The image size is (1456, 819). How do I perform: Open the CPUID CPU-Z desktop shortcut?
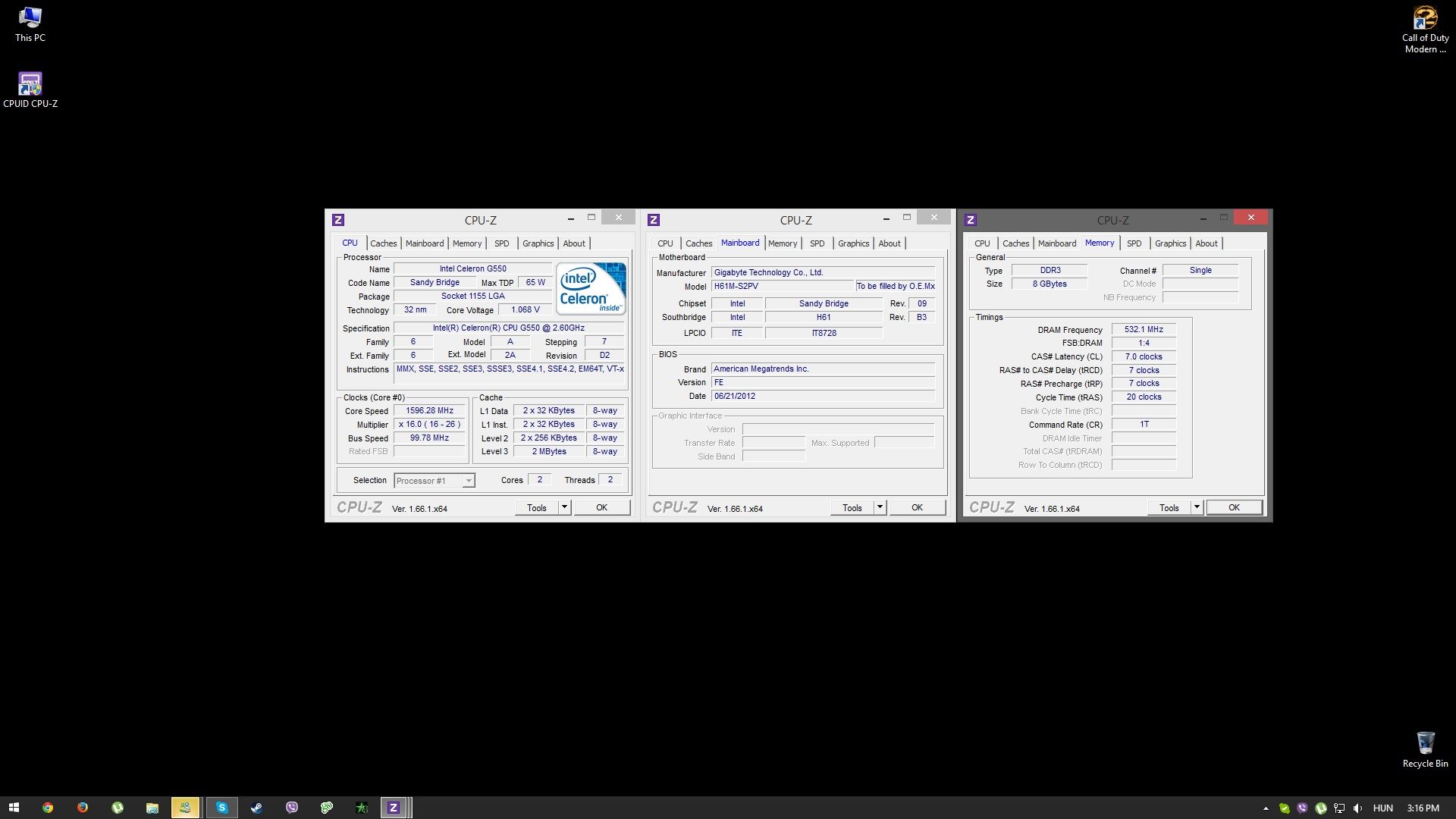[30, 84]
